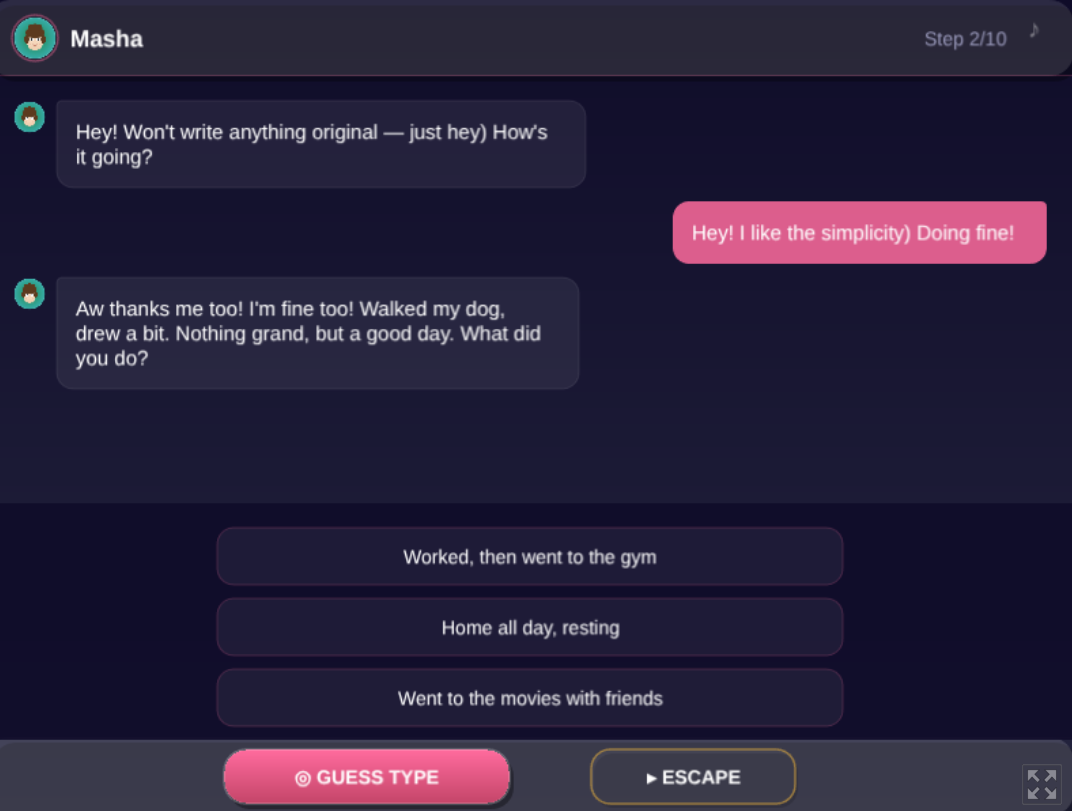Click the pink "I like the simplicity" reply bubble
The image size is (1072, 811).
859,233
